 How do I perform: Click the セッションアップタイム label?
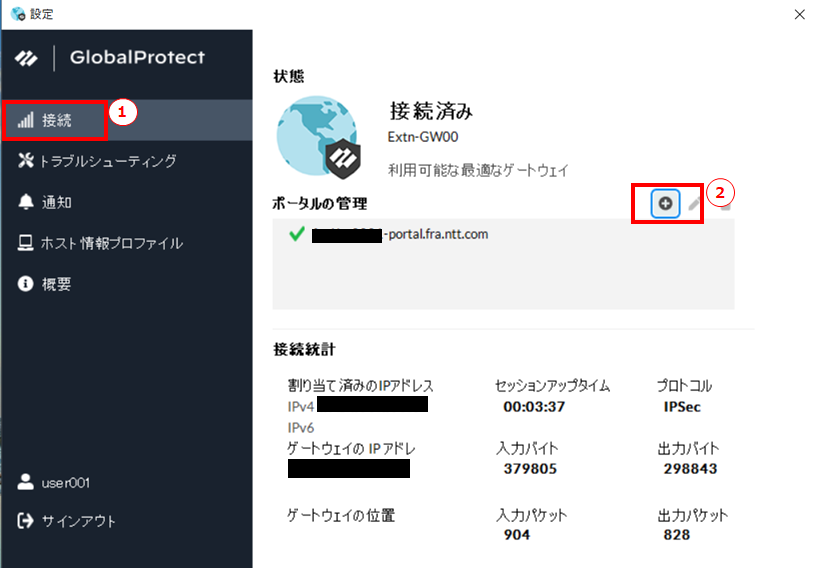tap(553, 385)
